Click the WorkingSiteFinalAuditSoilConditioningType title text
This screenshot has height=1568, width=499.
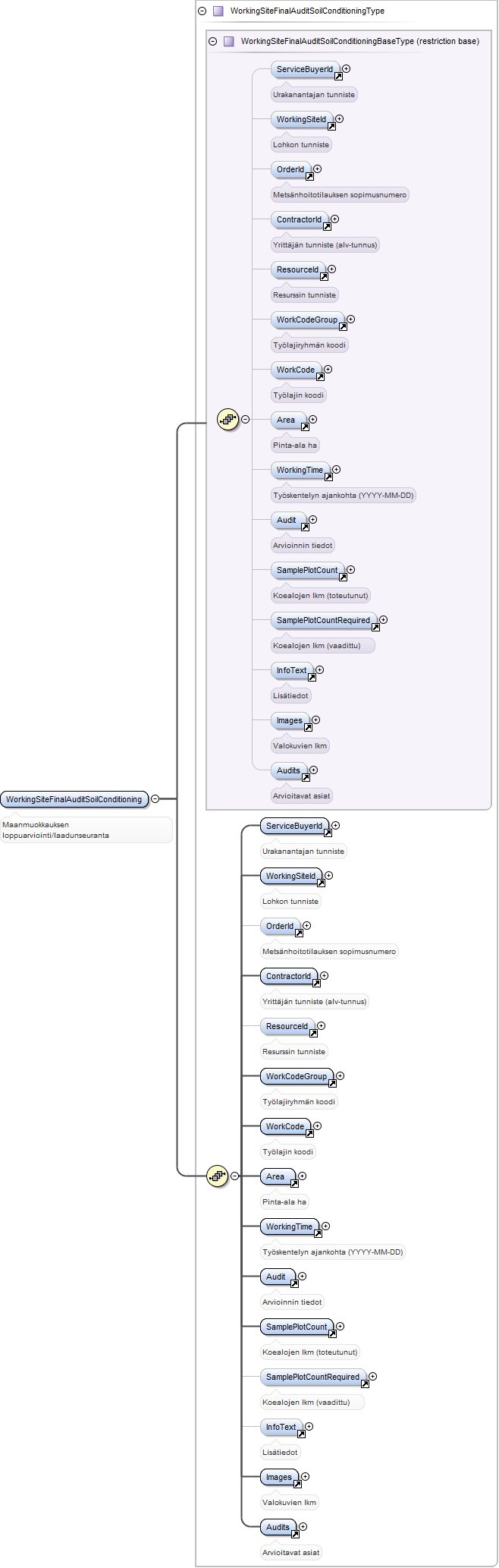pyautogui.click(x=307, y=11)
